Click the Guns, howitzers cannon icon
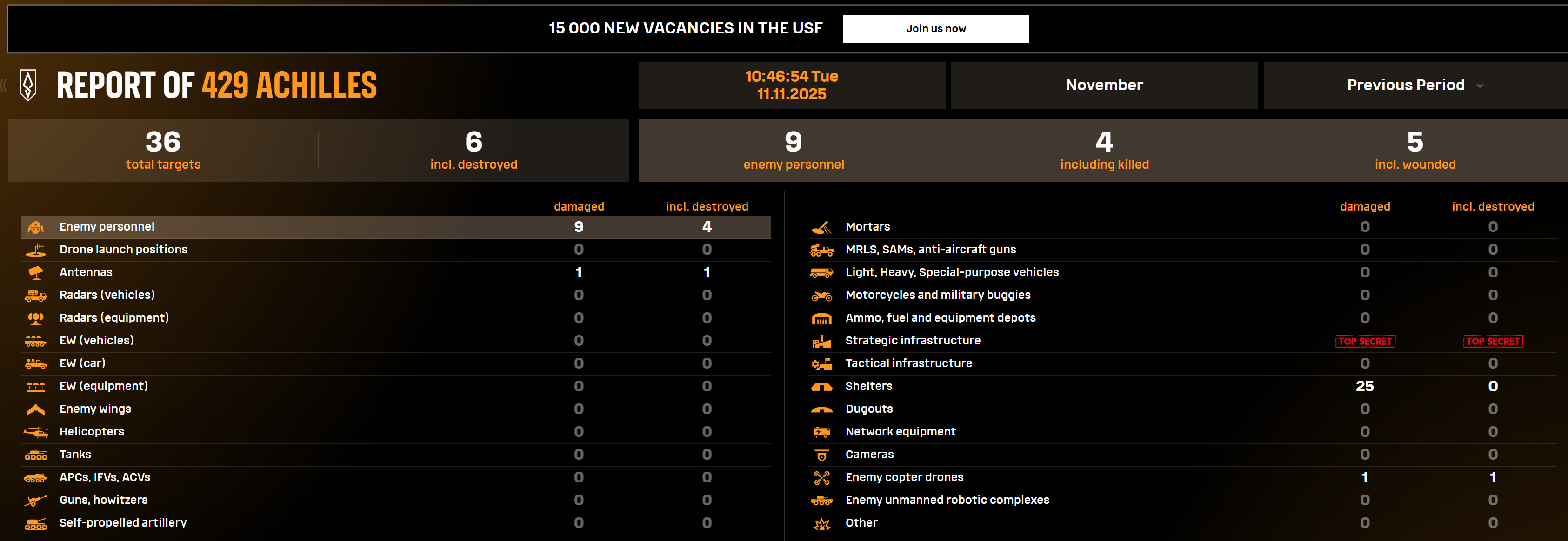Viewport: 1568px width, 541px height. tap(36, 501)
